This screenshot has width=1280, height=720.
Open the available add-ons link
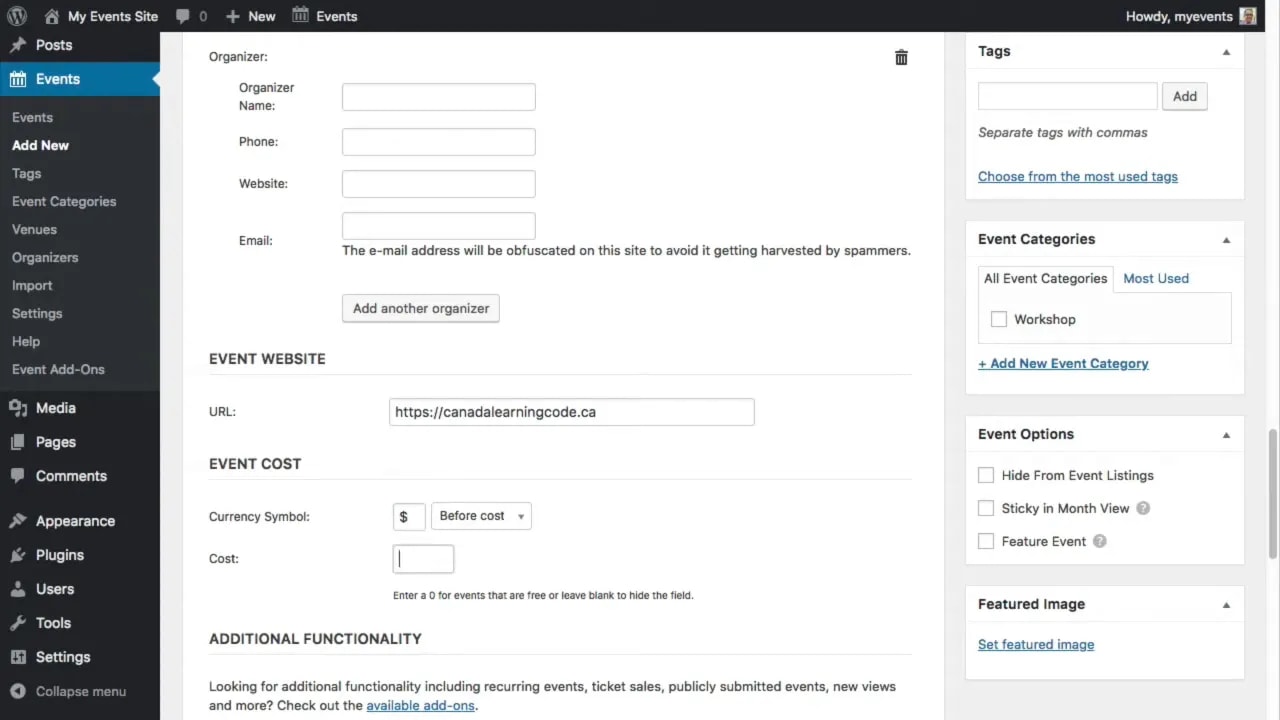[420, 705]
